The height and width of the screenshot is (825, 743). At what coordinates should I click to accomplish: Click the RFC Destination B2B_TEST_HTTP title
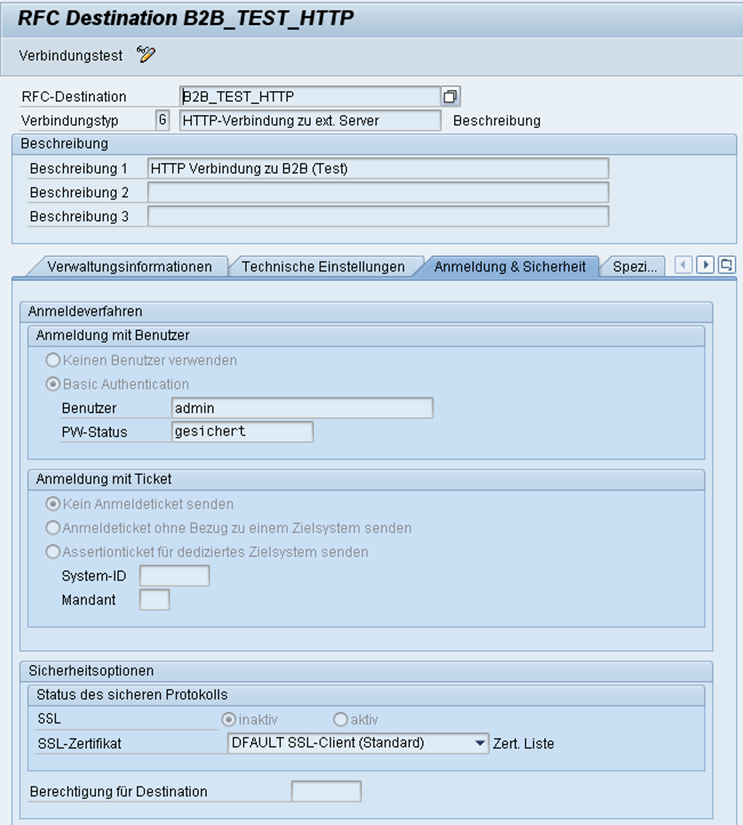(x=186, y=18)
